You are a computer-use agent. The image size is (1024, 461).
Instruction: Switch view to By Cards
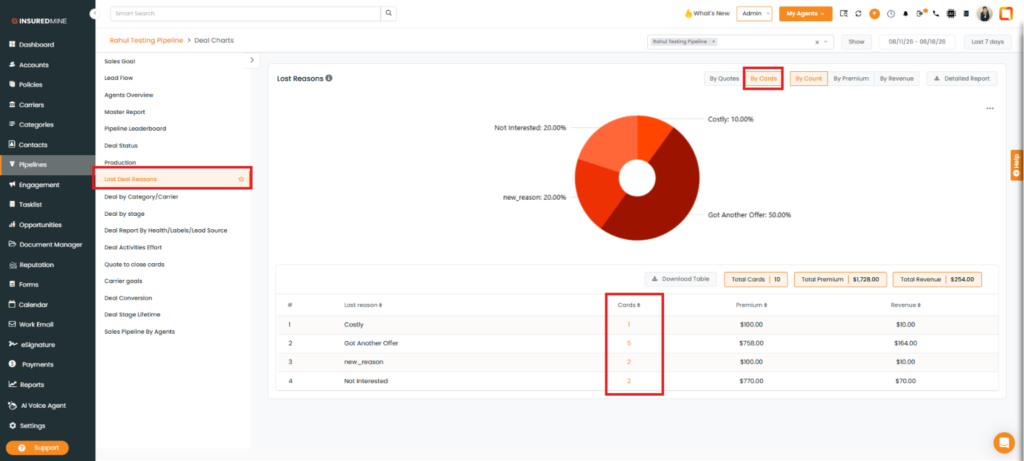(763, 78)
